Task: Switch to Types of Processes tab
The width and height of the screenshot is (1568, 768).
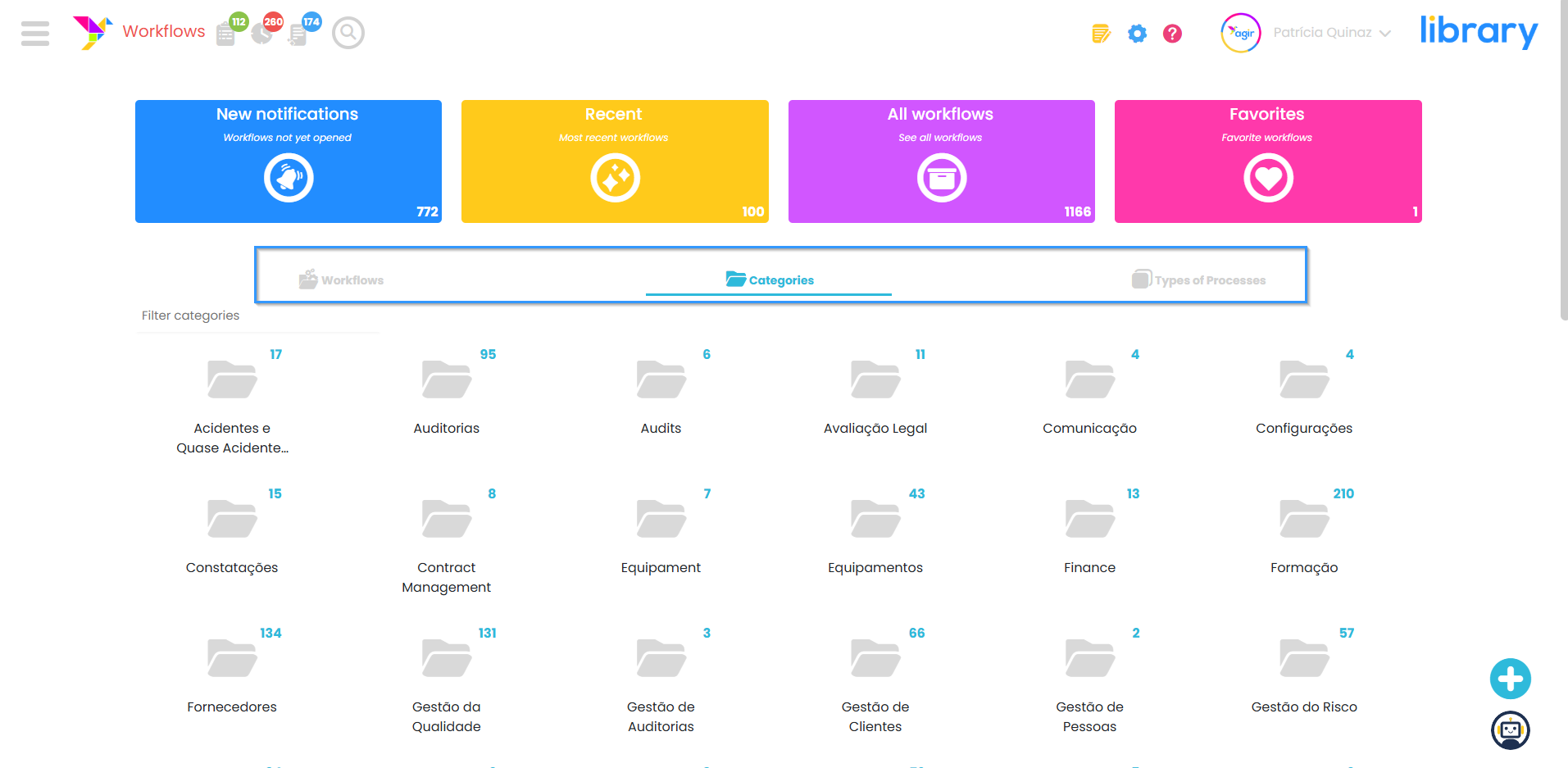Action: click(1198, 279)
